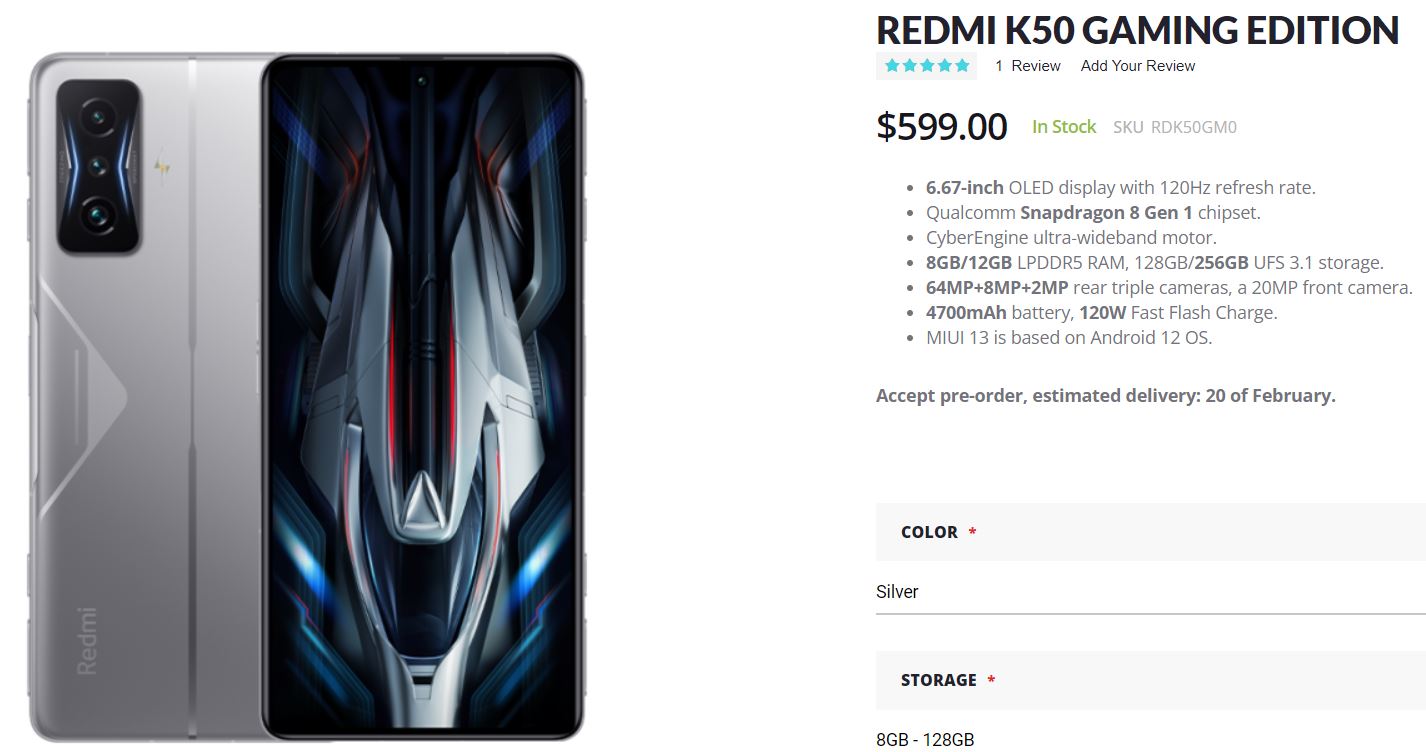Screen dimensions: 1426x752
Task: Click the Redmi logo on the phone back
Action: point(87,639)
